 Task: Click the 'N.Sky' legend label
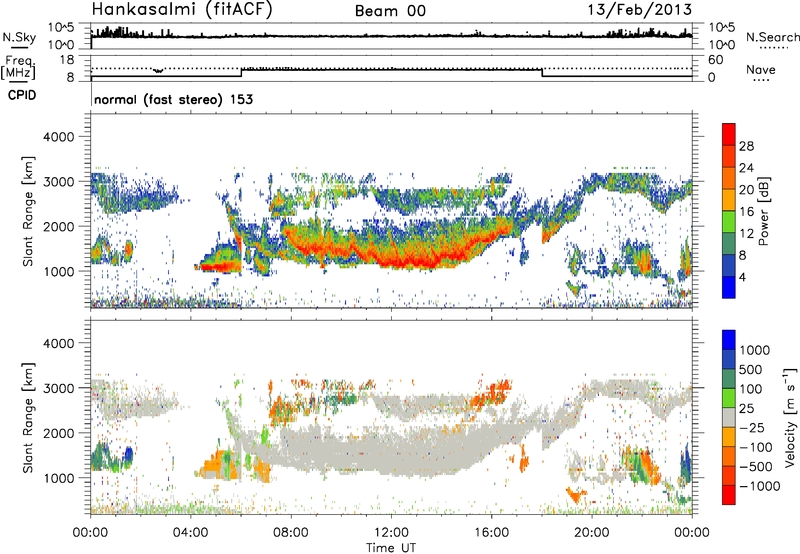(x=19, y=37)
